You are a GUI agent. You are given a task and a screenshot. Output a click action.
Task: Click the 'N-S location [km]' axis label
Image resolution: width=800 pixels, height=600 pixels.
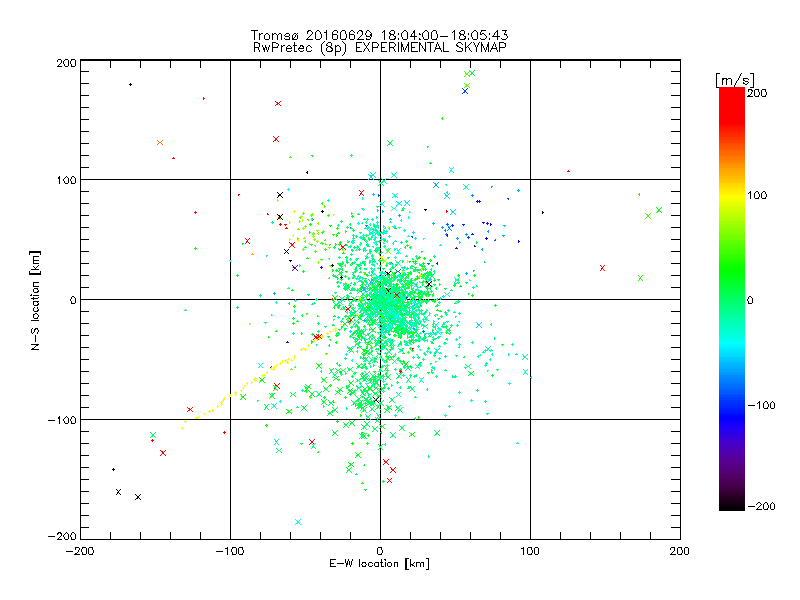tap(35, 301)
